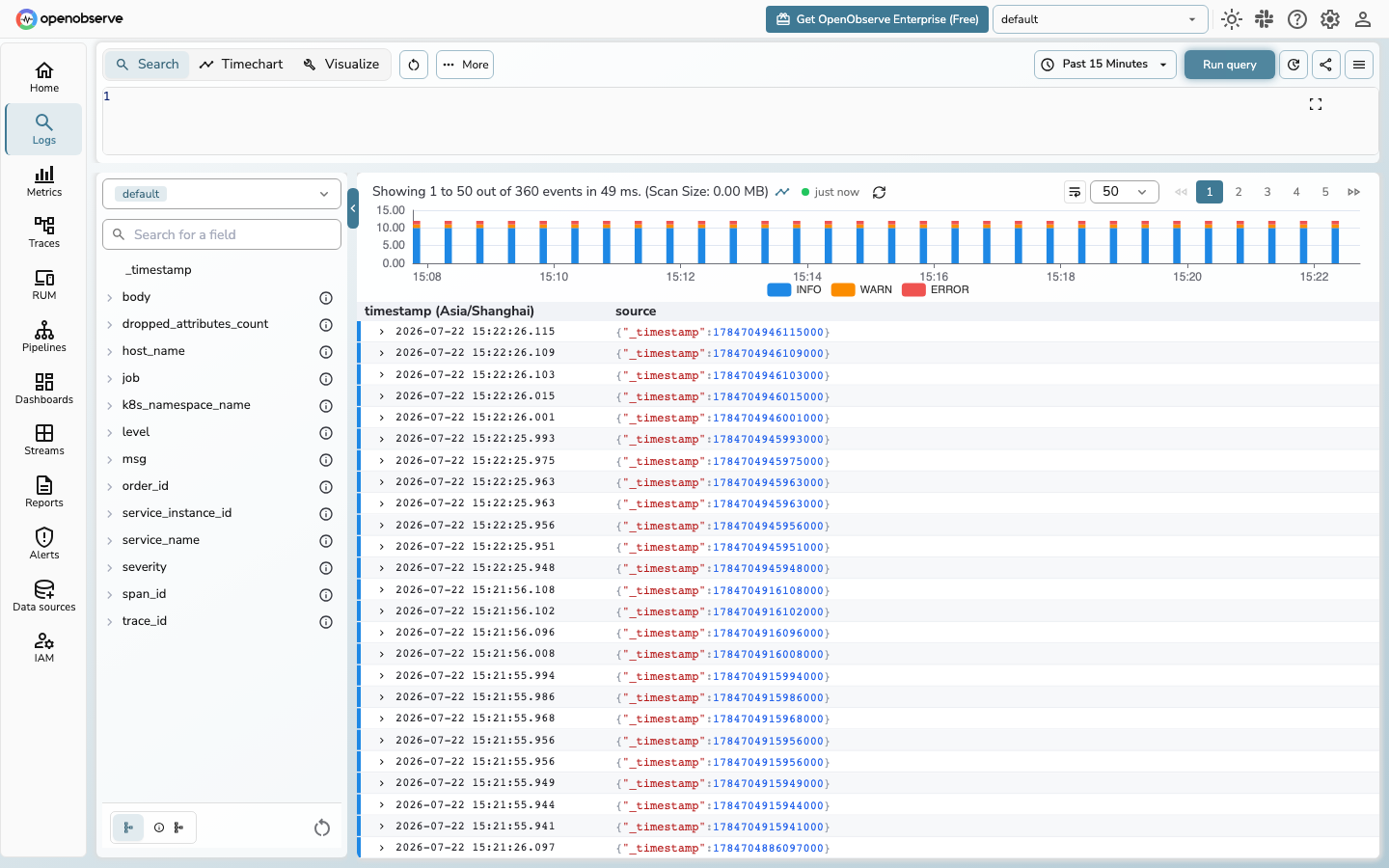Open Alerts from the sidebar
The image size is (1389, 868).
coord(44,544)
